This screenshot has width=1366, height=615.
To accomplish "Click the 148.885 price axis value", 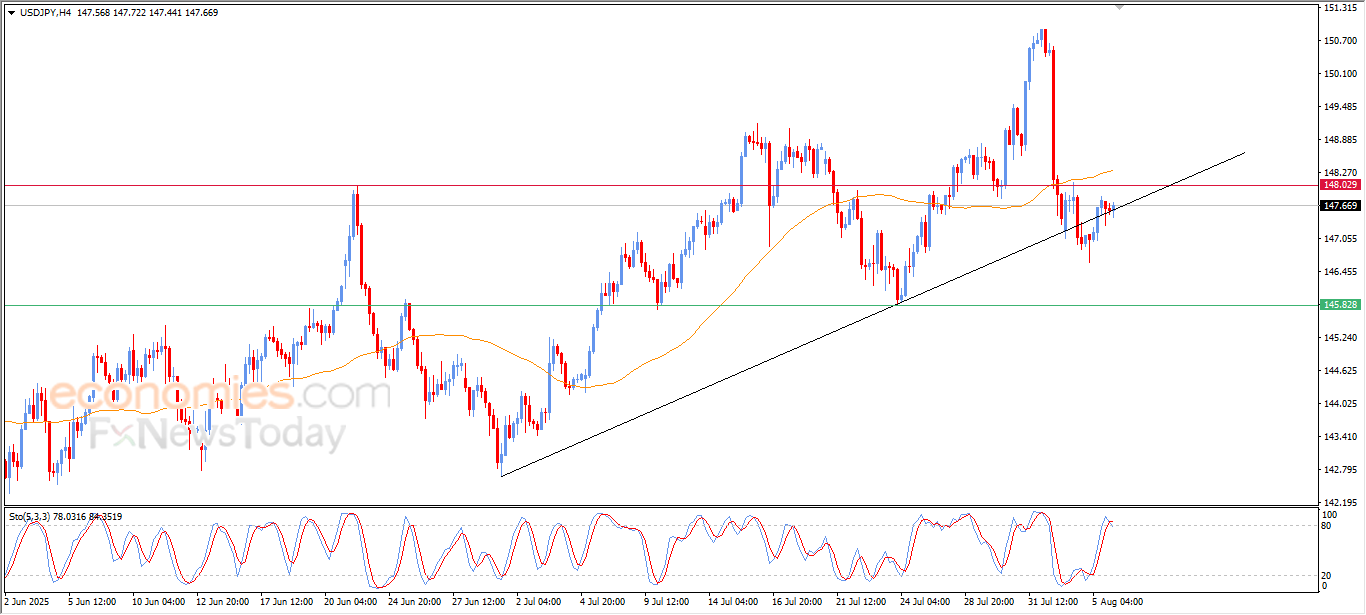I will (1339, 140).
